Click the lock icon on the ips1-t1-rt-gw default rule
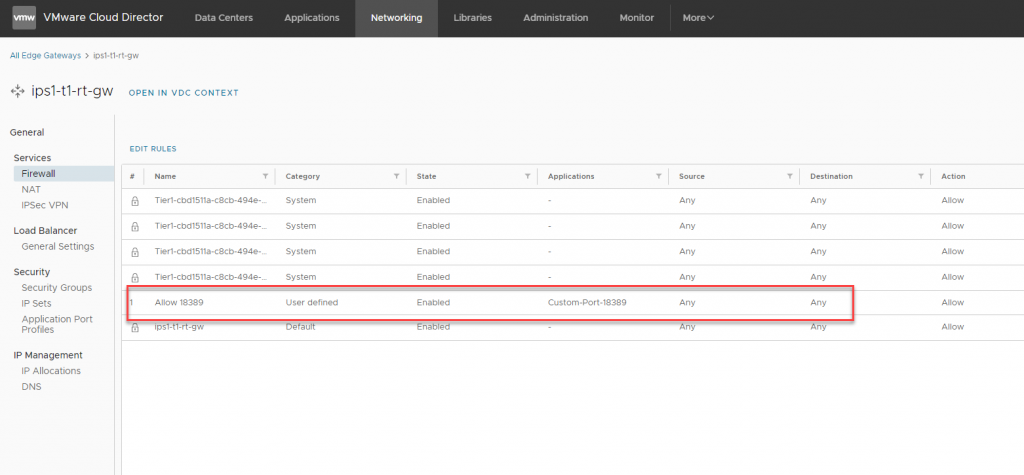This screenshot has width=1024, height=475. pyautogui.click(x=134, y=327)
